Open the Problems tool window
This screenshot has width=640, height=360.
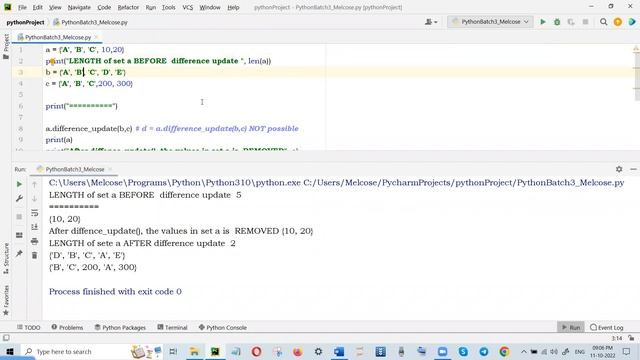(67, 327)
